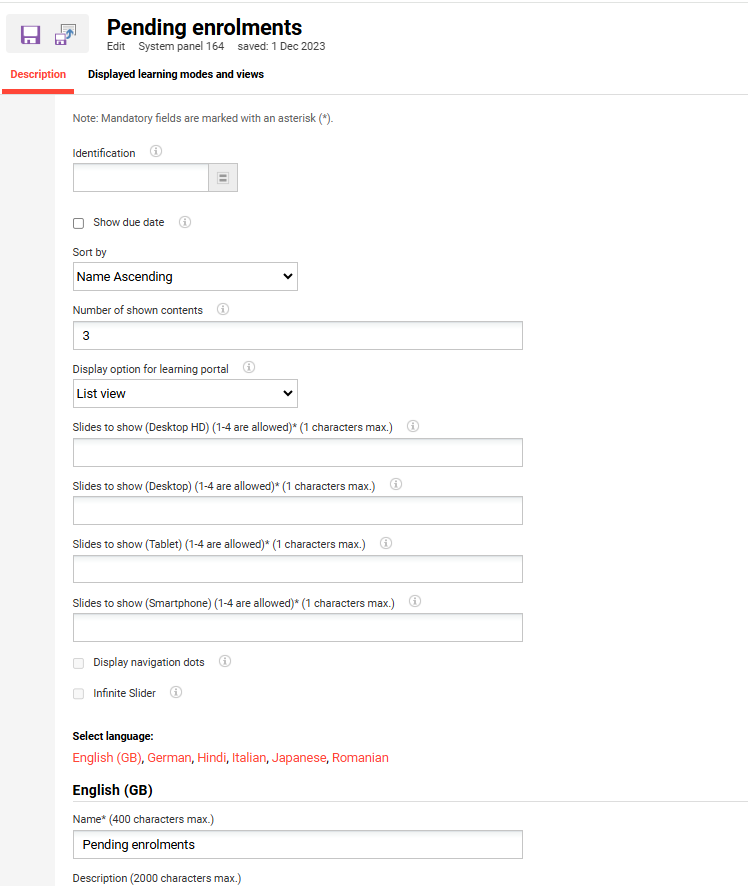Open the Identification field picker icon
This screenshot has width=748, height=886.
click(223, 178)
